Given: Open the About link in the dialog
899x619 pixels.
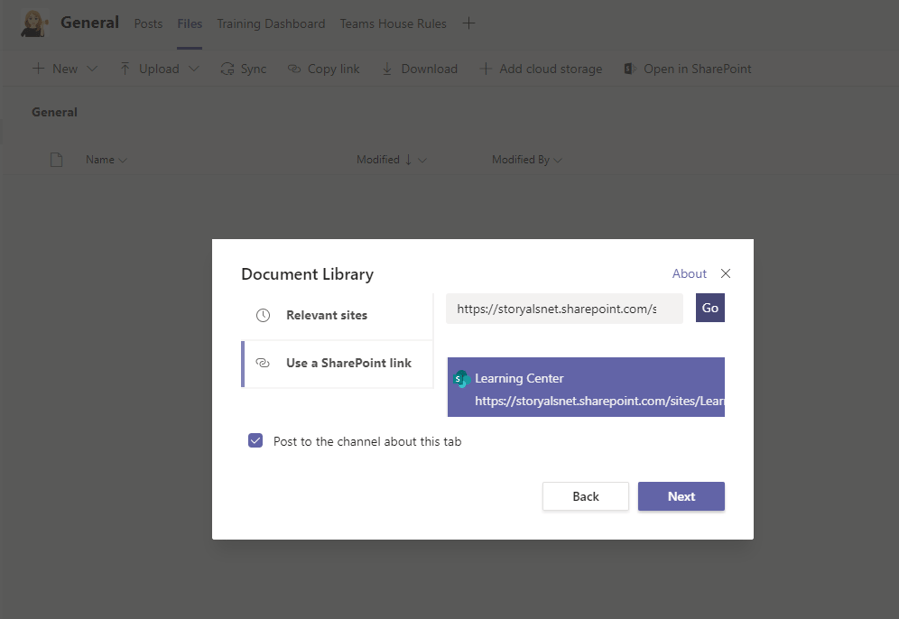Looking at the screenshot, I should click(689, 273).
